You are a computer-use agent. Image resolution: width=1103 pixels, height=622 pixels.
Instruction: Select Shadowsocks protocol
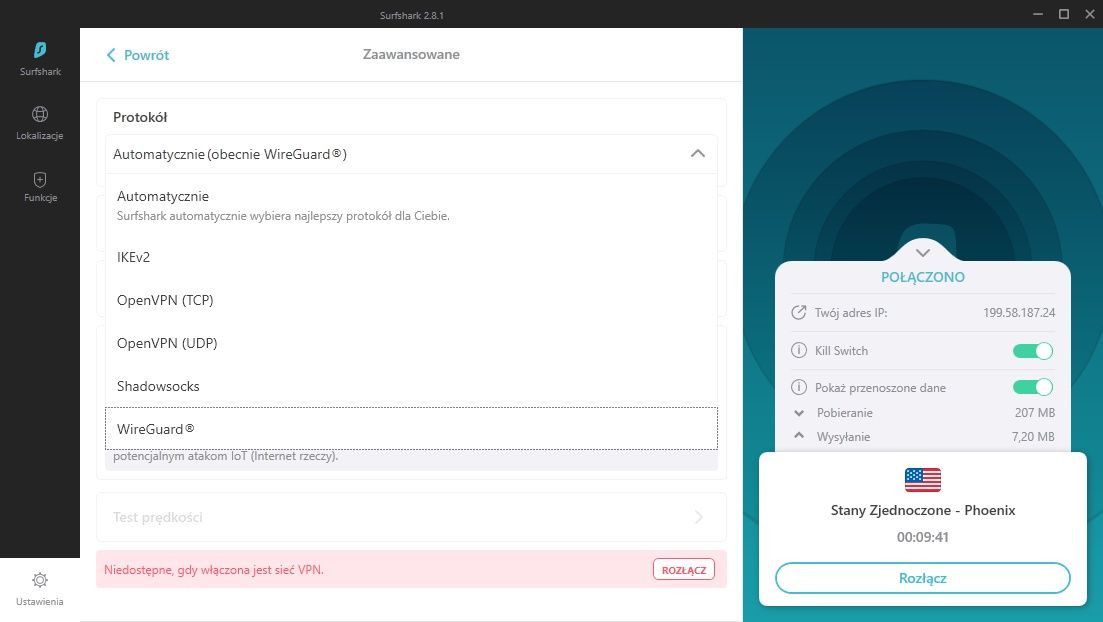(x=411, y=386)
